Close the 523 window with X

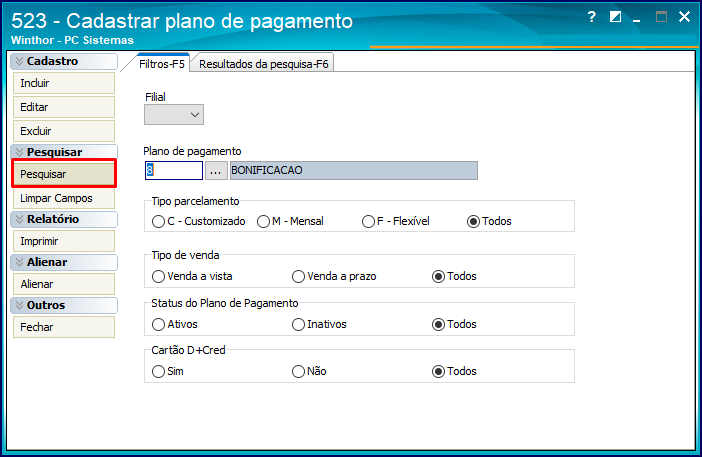click(x=685, y=17)
